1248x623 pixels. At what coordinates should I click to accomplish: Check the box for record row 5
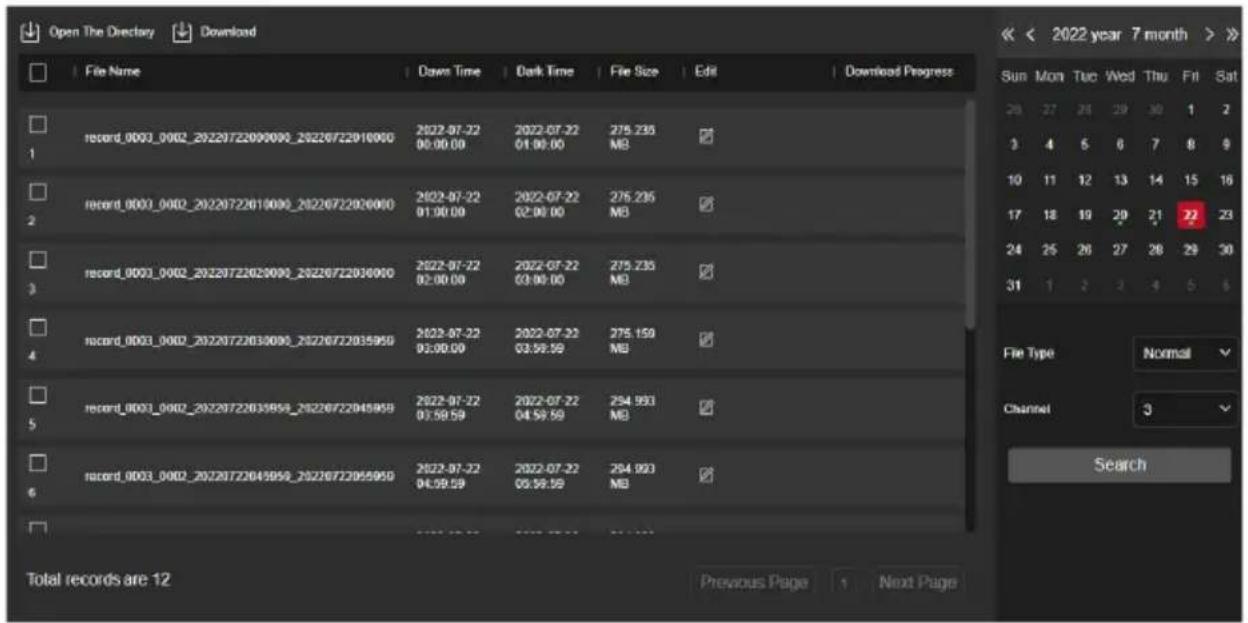[37, 394]
